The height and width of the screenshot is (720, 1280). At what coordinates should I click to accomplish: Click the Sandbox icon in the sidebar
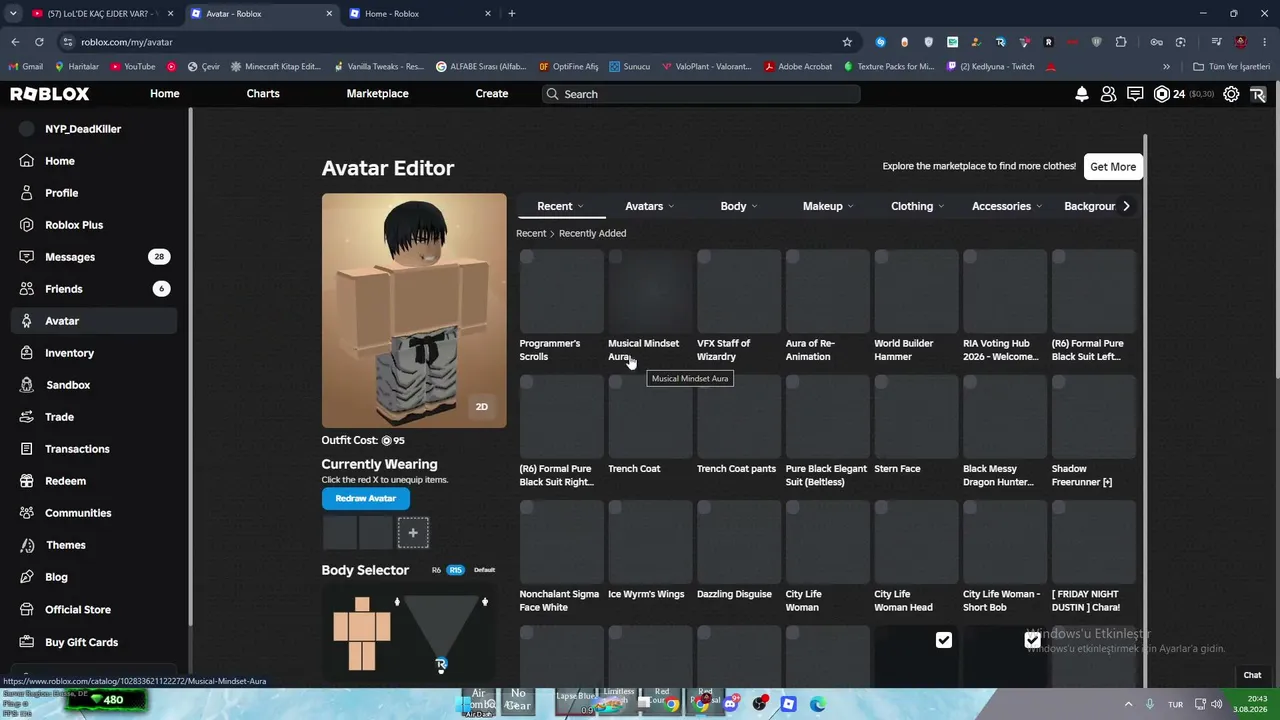tap(27, 385)
